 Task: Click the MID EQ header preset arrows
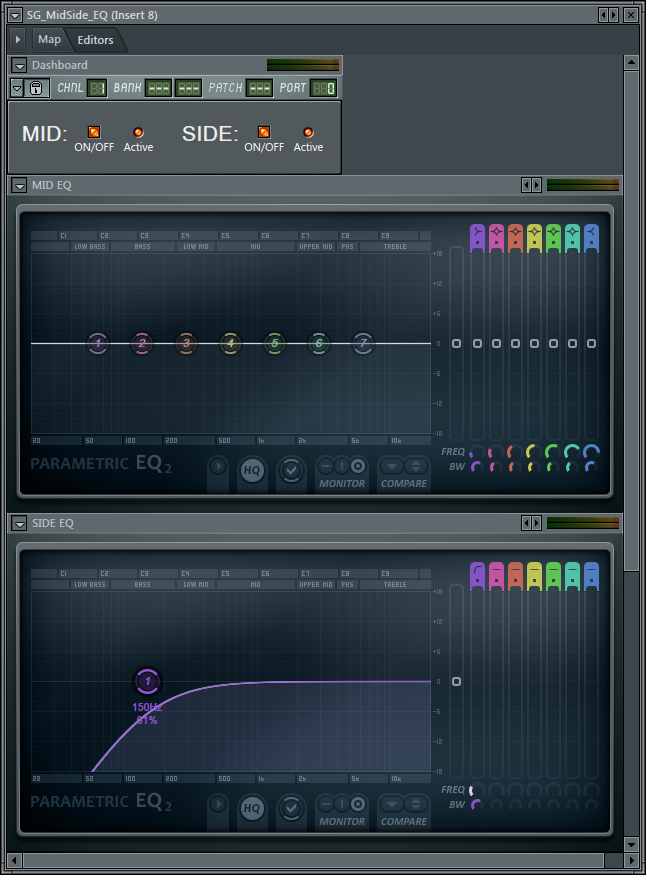[531, 185]
